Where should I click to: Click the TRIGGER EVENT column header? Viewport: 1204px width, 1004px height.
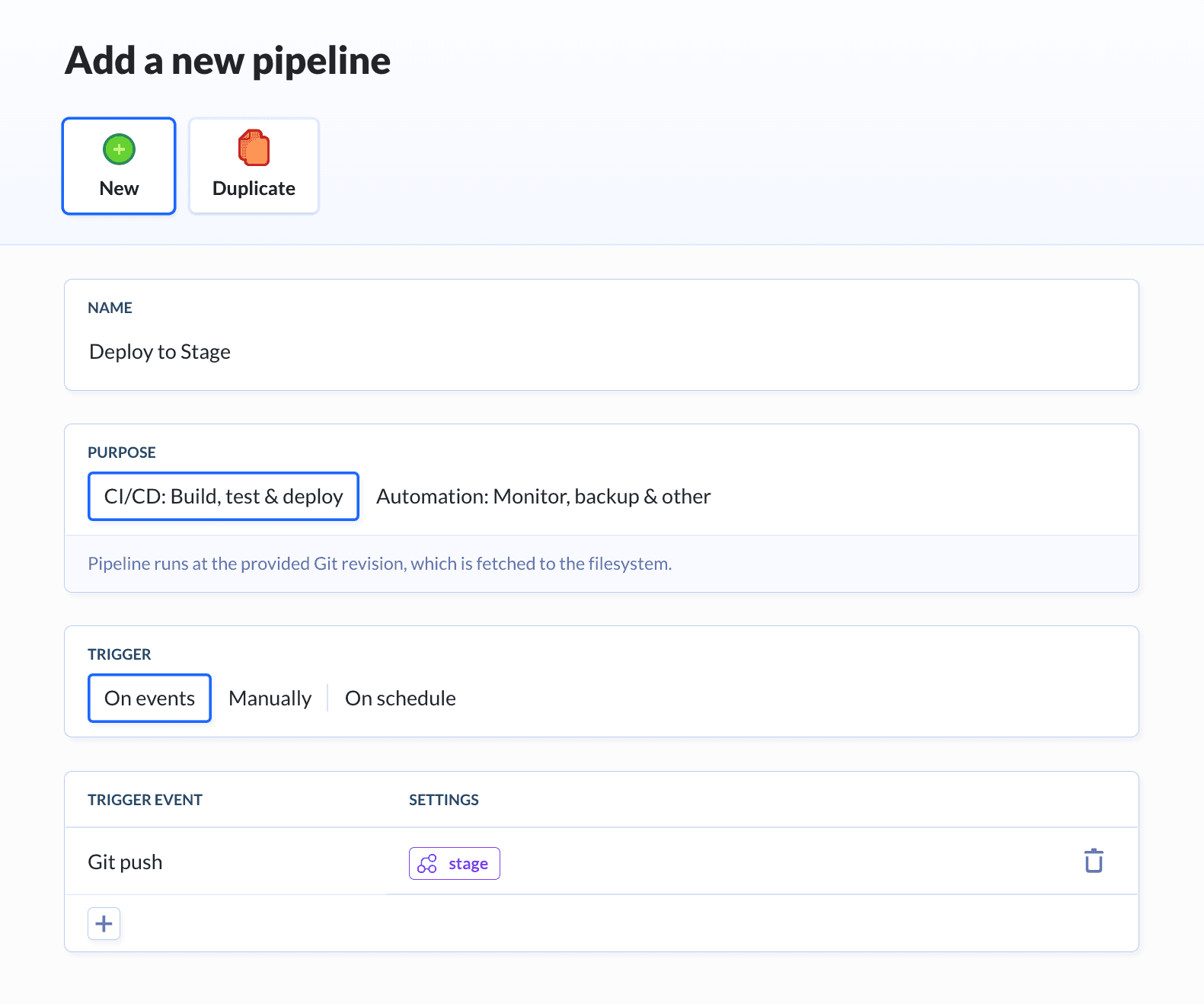click(x=145, y=800)
